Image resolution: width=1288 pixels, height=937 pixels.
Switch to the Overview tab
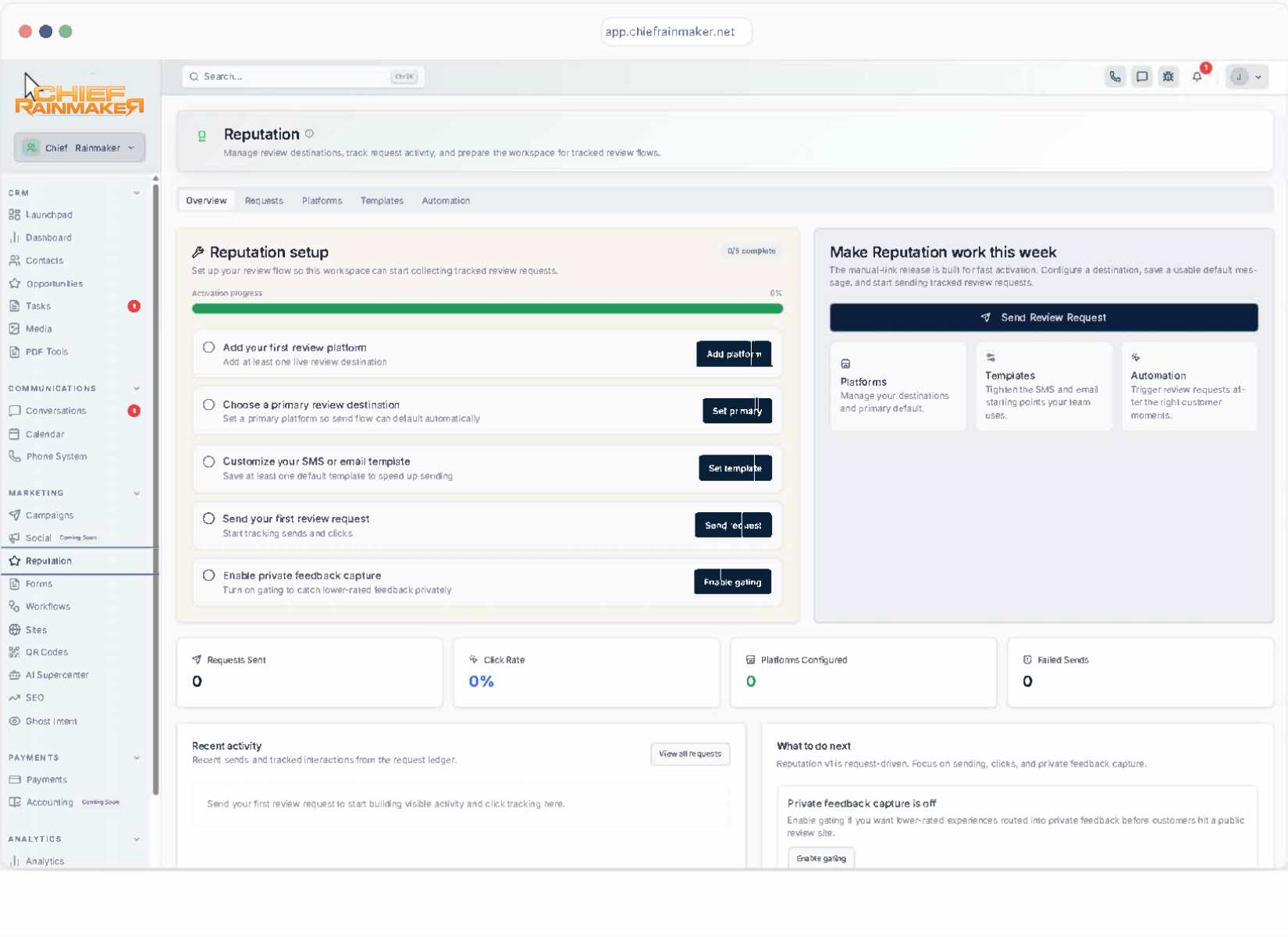(206, 201)
